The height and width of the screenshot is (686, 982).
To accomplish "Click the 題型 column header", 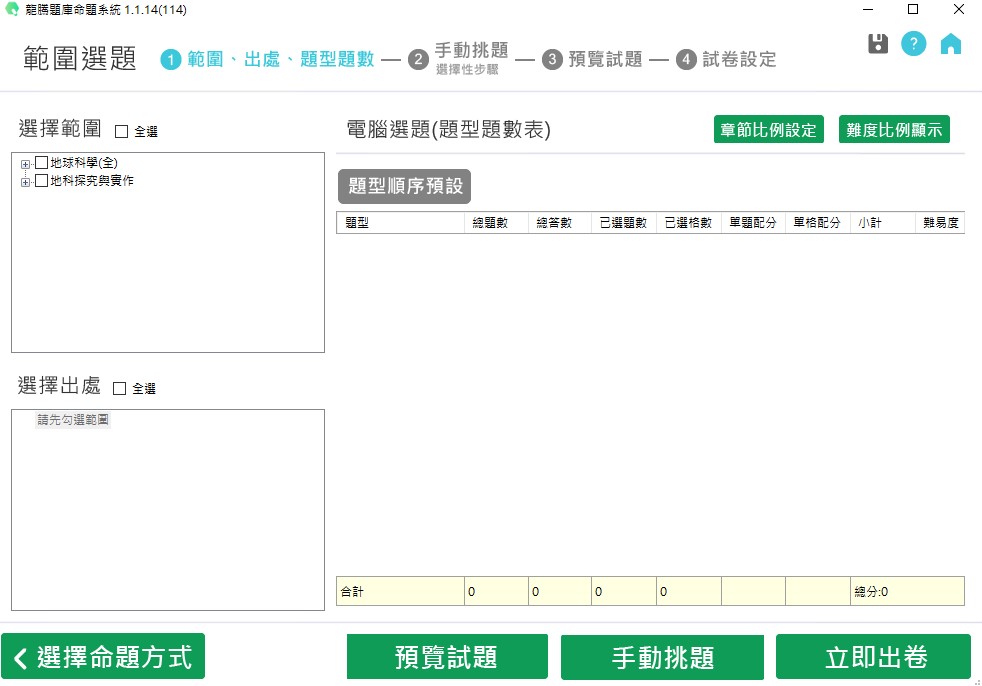I will (400, 223).
